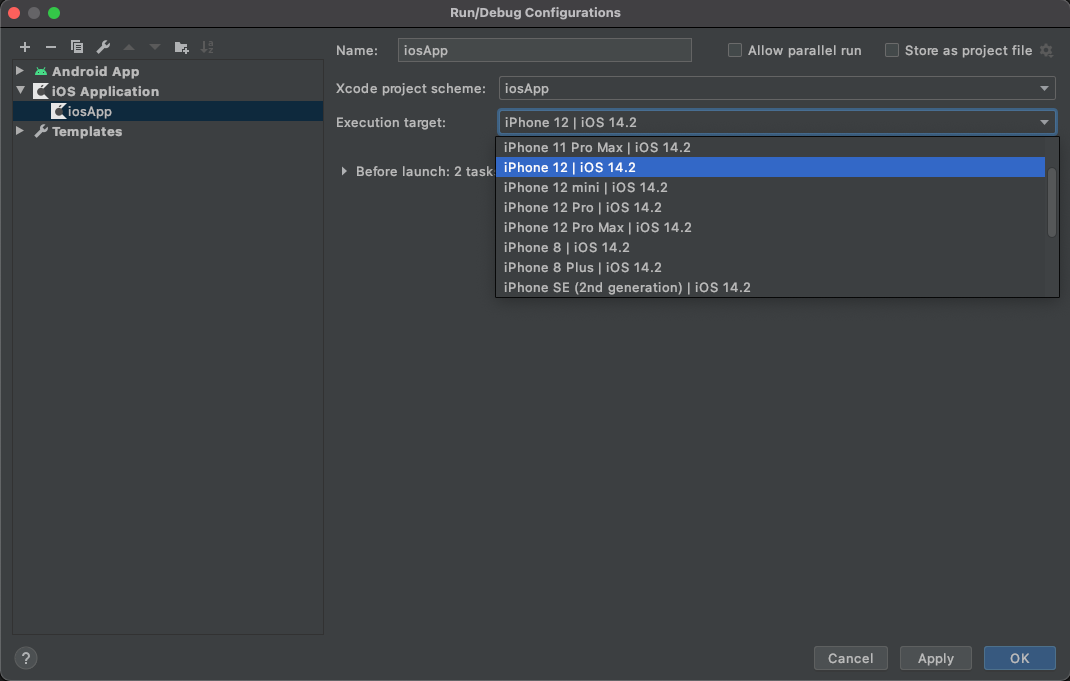Viewport: 1070px width, 681px height.
Task: Select iPhone 12 | iOS 14.2 option
Action: point(770,167)
